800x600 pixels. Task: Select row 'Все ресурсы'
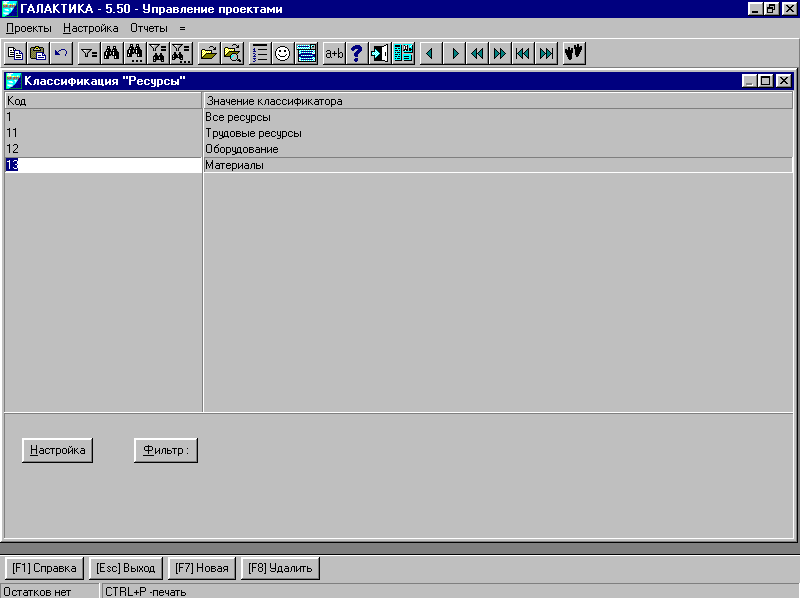[498, 117]
